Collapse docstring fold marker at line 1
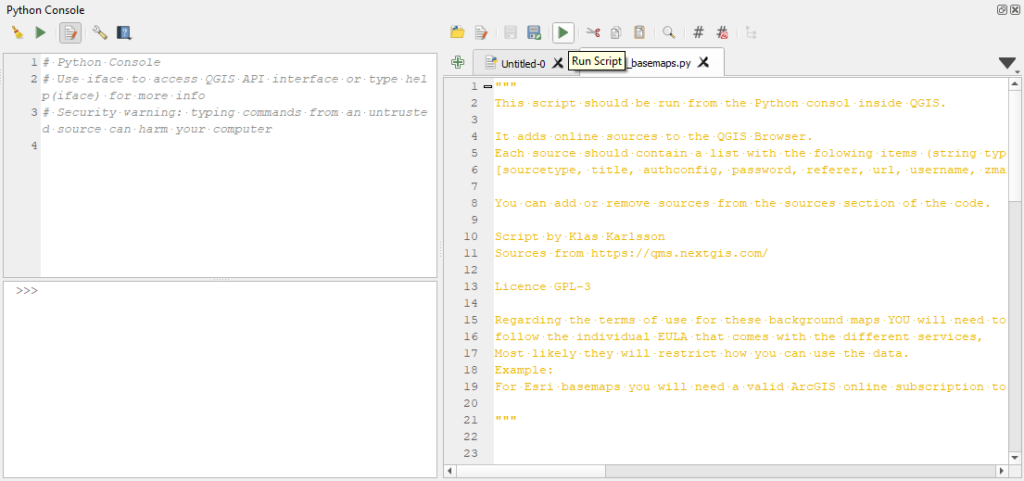 (x=487, y=86)
